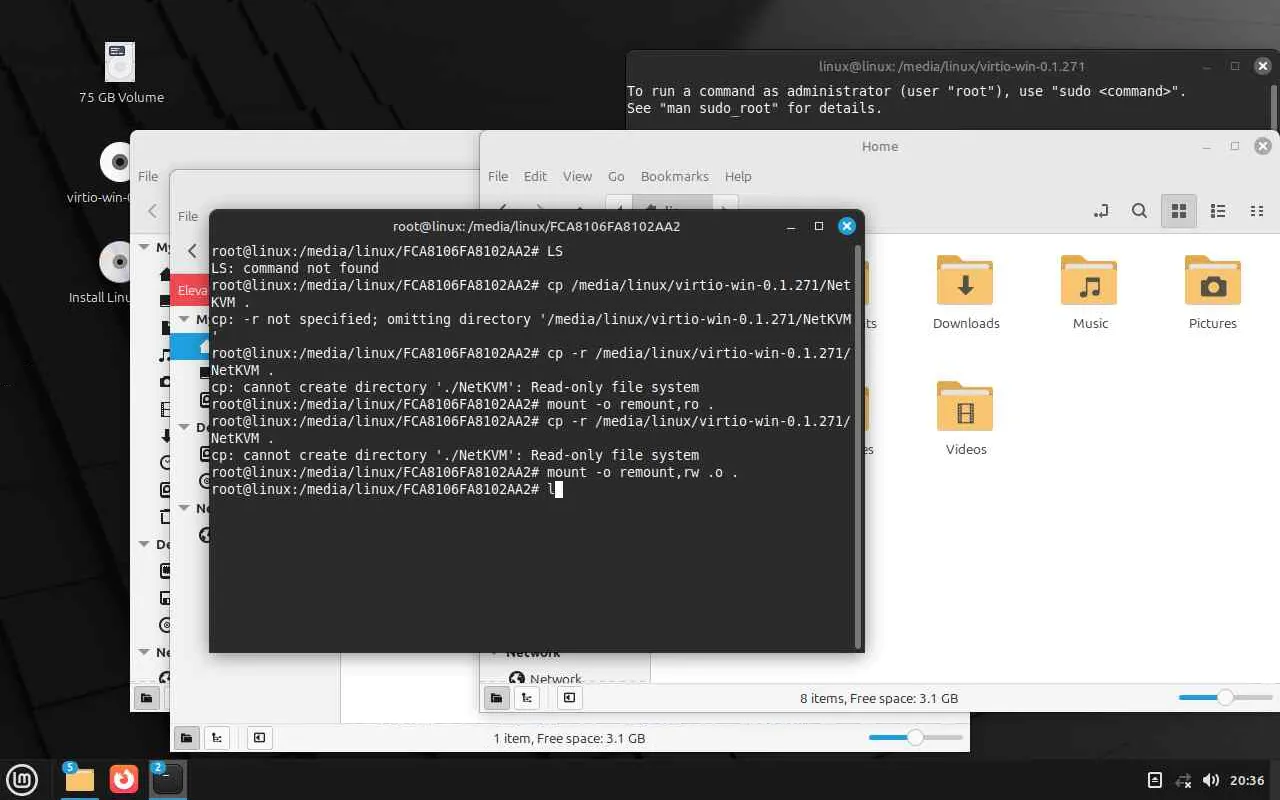Viewport: 1280px width, 800px height.
Task: Click the '8 items, Free space: 3.1 GB' status text
Action: tap(879, 698)
